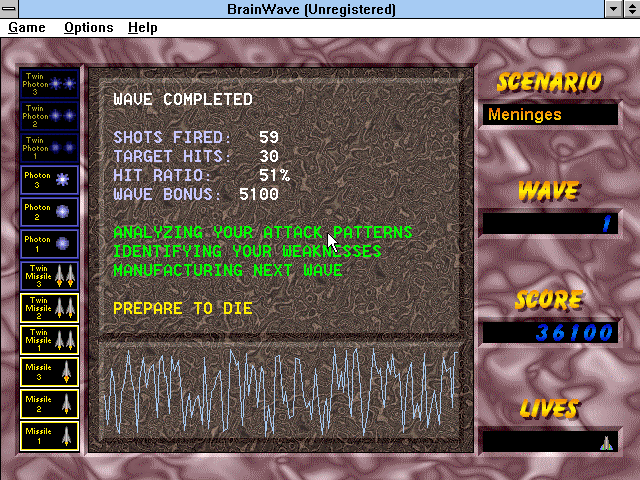Image resolution: width=640 pixels, height=480 pixels.
Task: Click the remaining ship icon in Lives
Action: pos(606,443)
